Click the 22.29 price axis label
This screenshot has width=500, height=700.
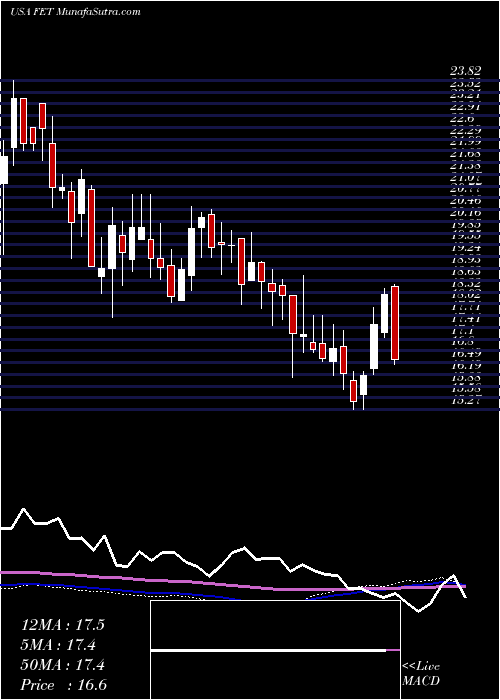click(466, 131)
